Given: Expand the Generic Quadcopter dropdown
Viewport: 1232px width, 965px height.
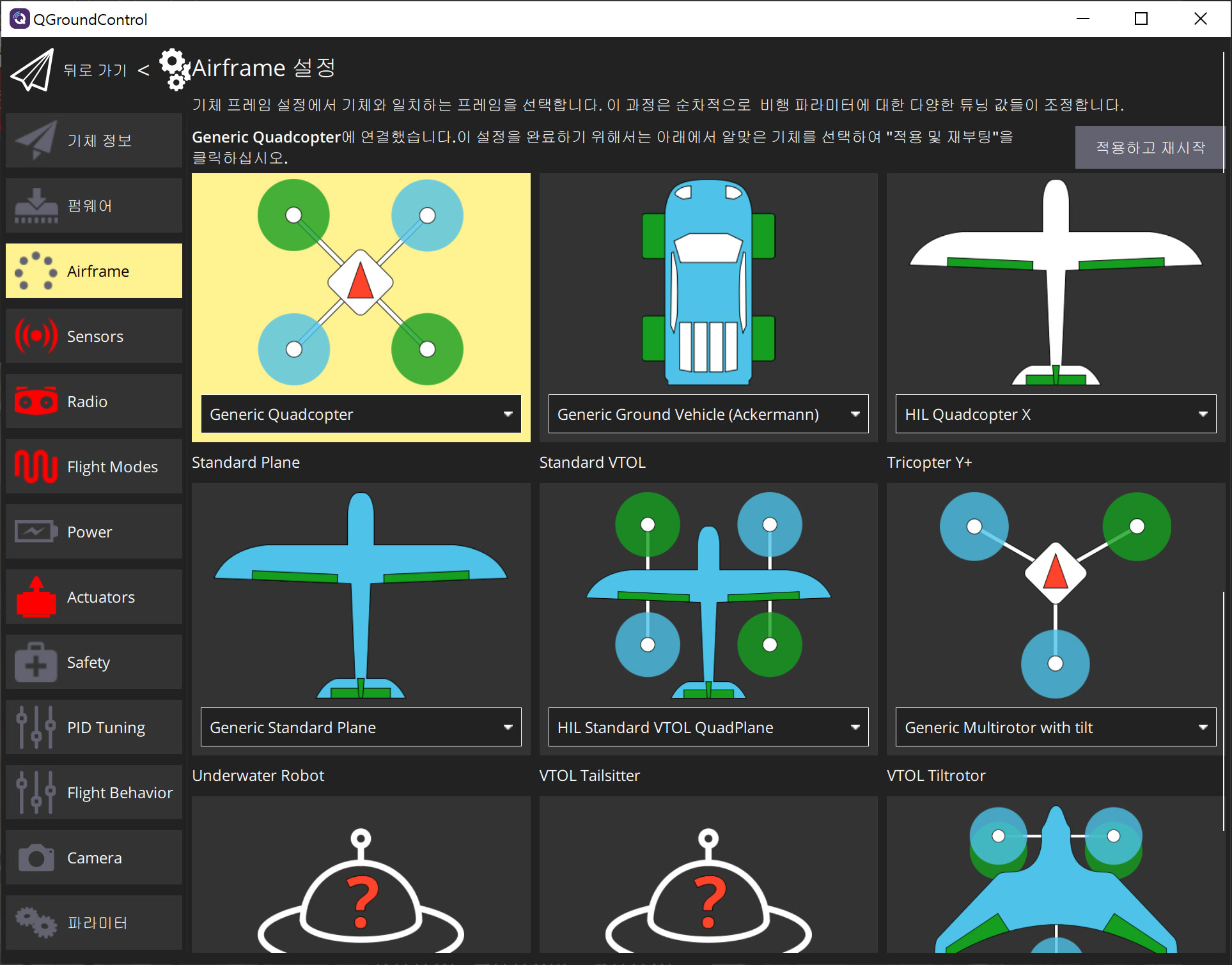Looking at the screenshot, I should [361, 414].
